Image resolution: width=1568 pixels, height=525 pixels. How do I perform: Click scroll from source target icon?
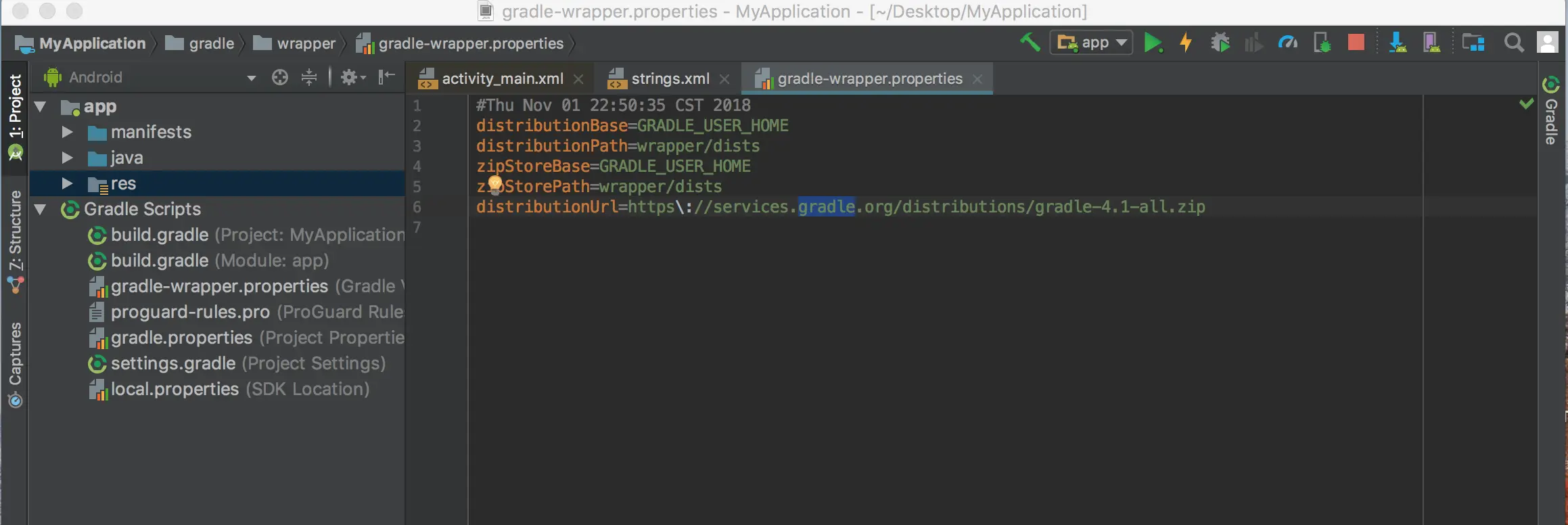pyautogui.click(x=279, y=77)
